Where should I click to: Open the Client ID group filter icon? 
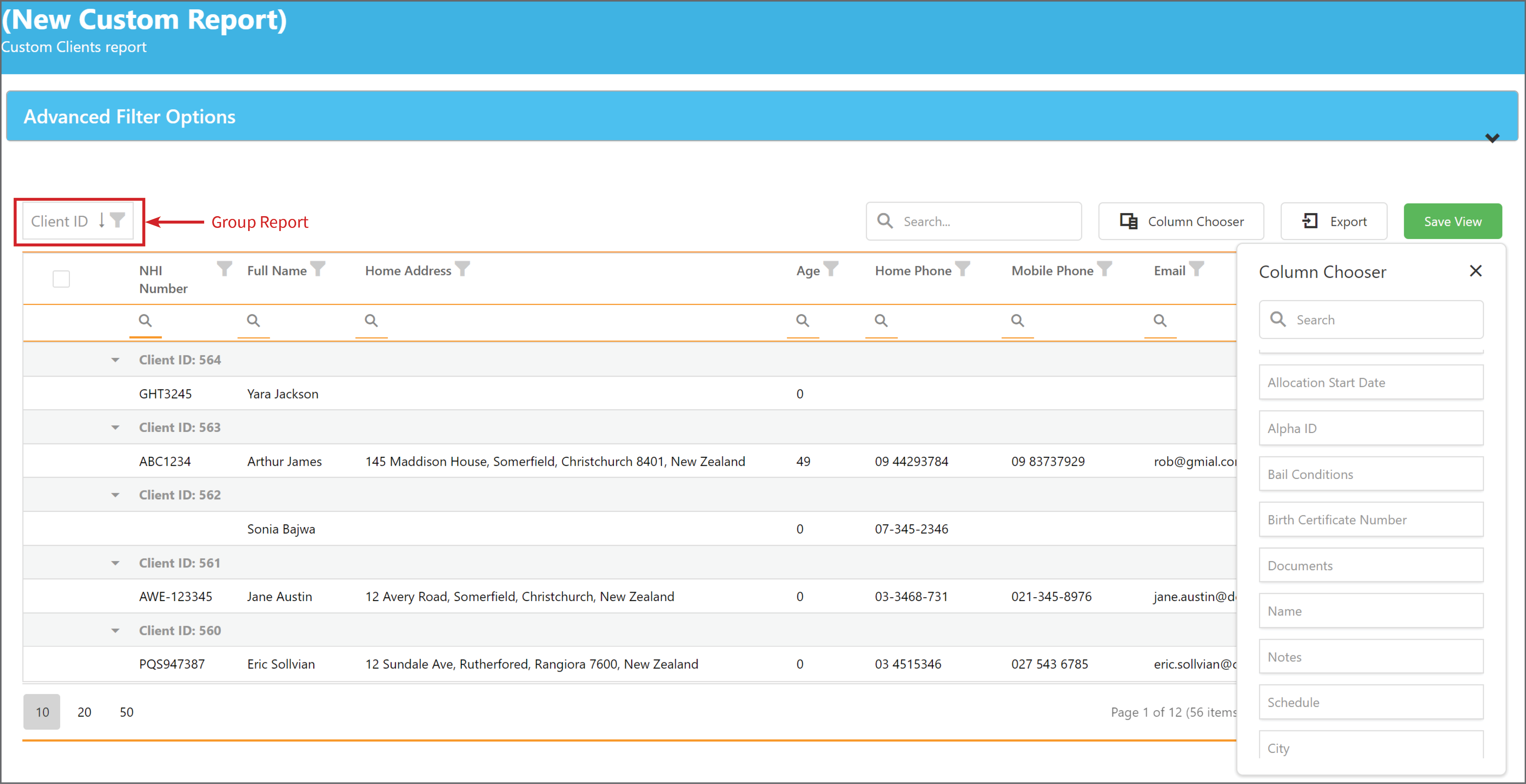(x=117, y=220)
